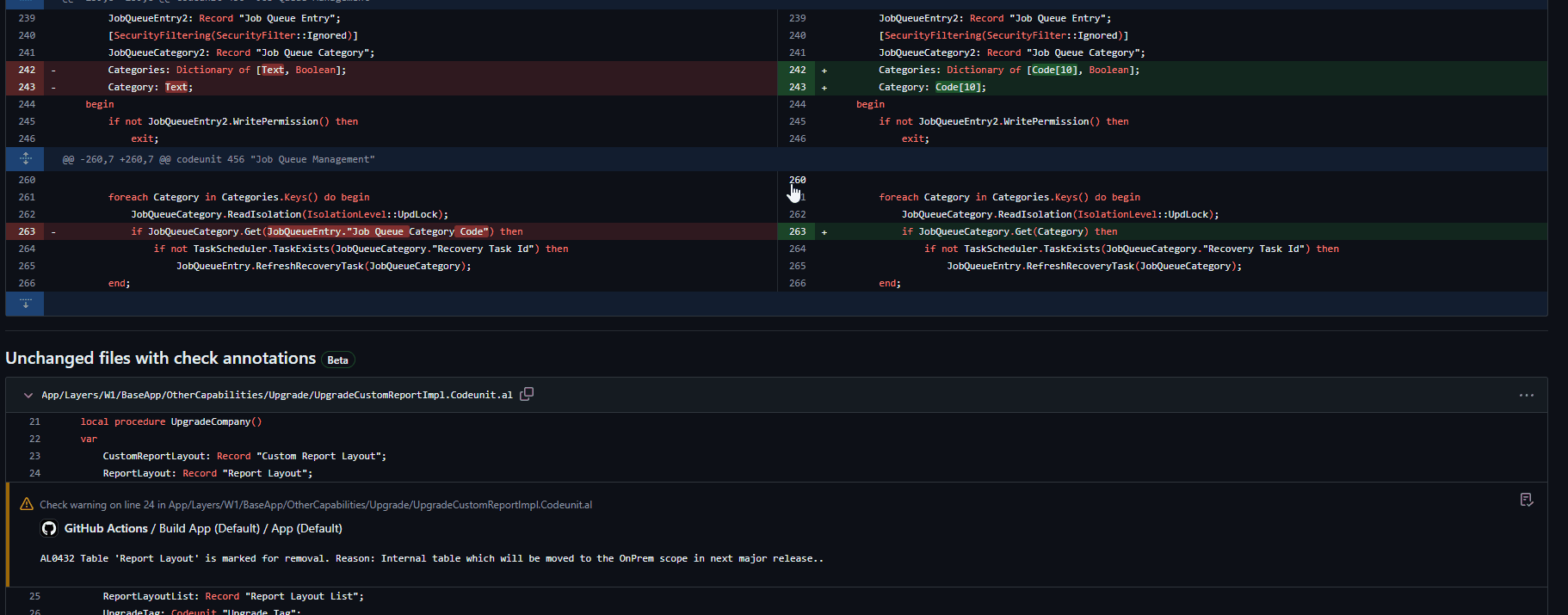Click the AL0432 Table 'Report Layout' warning text
Viewport: 1568px width, 615px height.
[432, 558]
